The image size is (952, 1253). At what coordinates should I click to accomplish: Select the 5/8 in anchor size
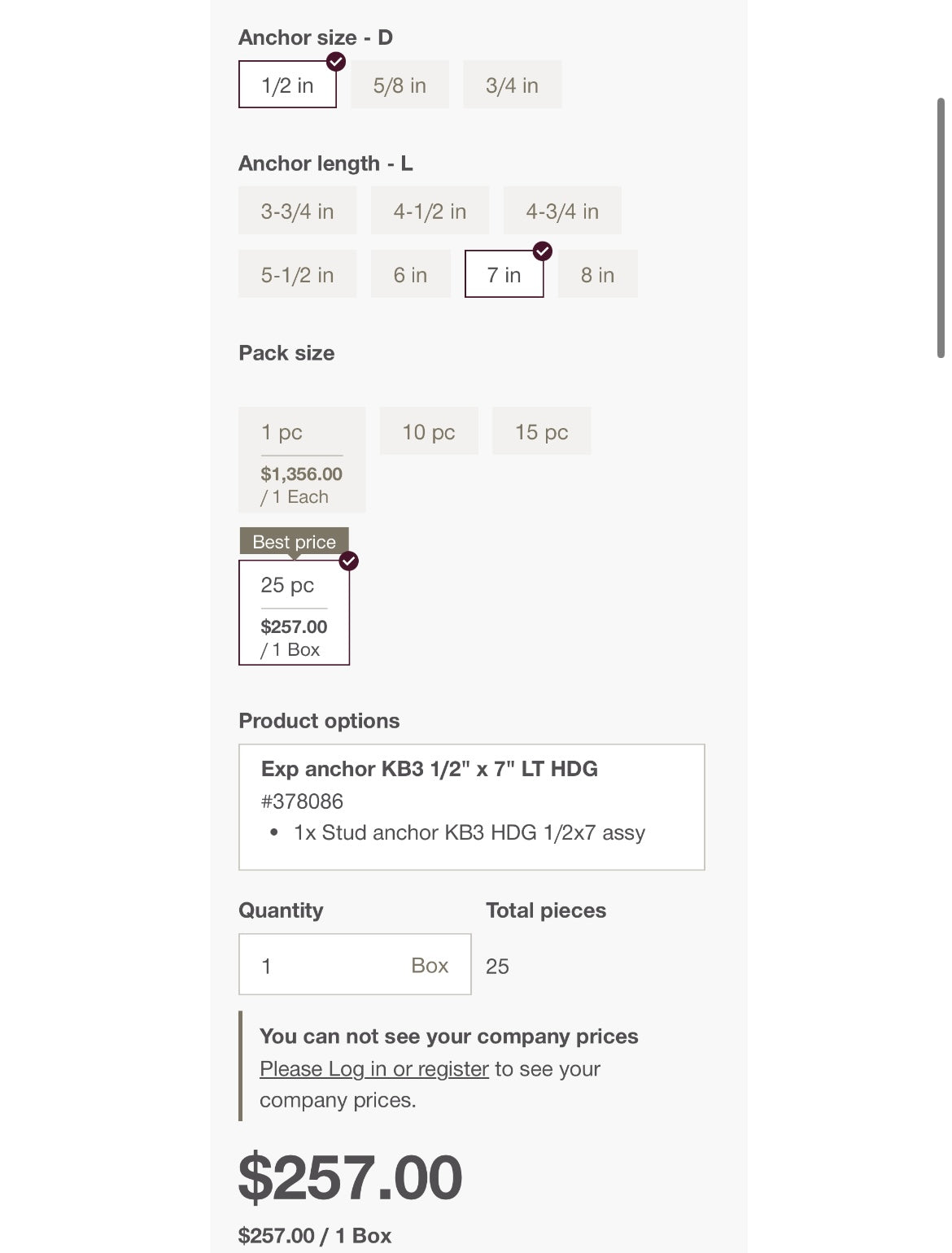pos(400,85)
